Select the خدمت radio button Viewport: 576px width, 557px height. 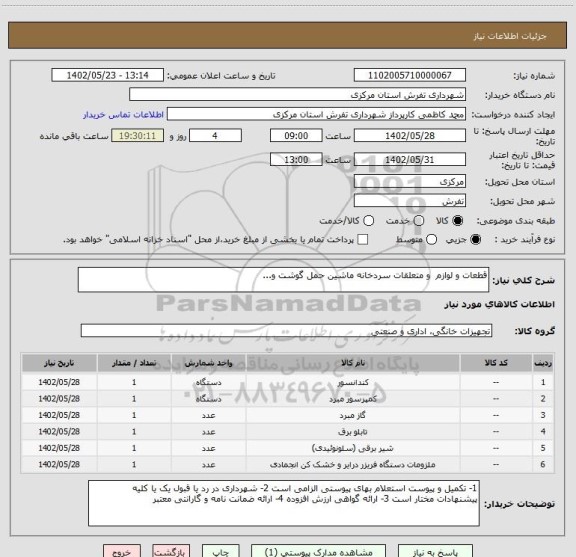tap(419, 221)
